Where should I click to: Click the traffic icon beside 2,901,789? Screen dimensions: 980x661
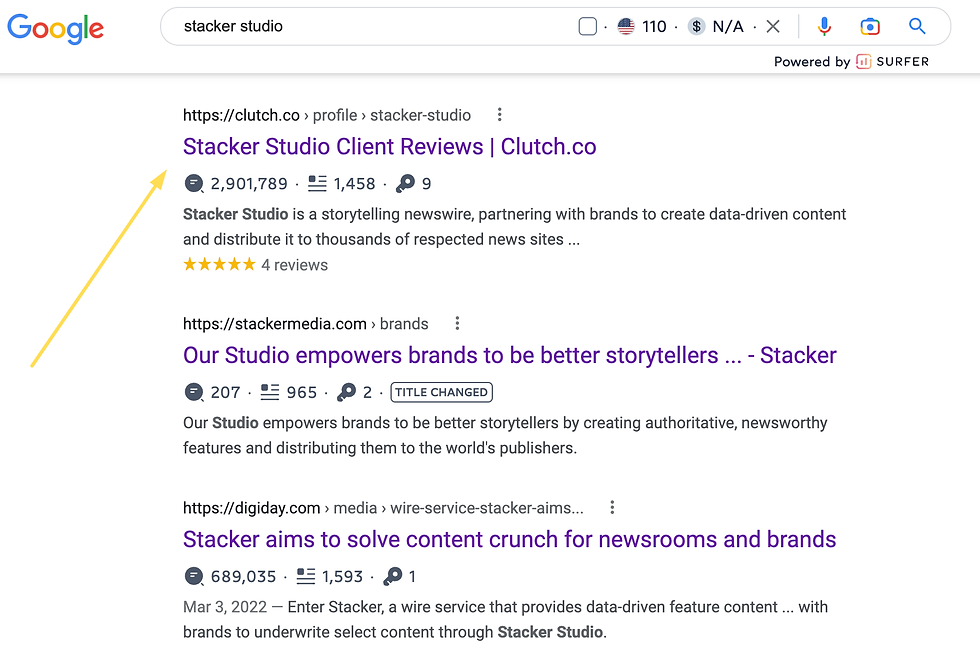[194, 184]
